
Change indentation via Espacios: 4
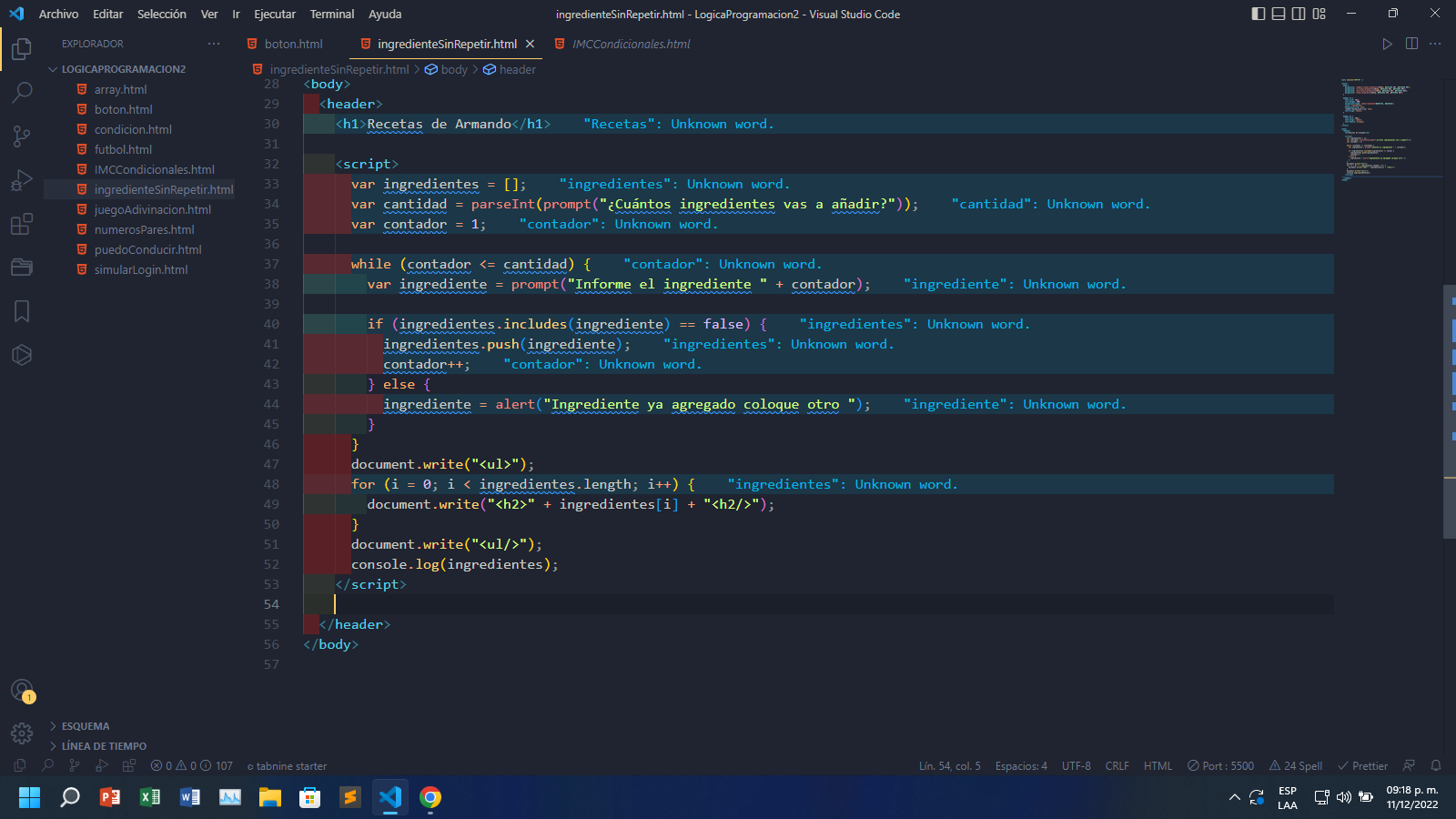tap(1021, 765)
